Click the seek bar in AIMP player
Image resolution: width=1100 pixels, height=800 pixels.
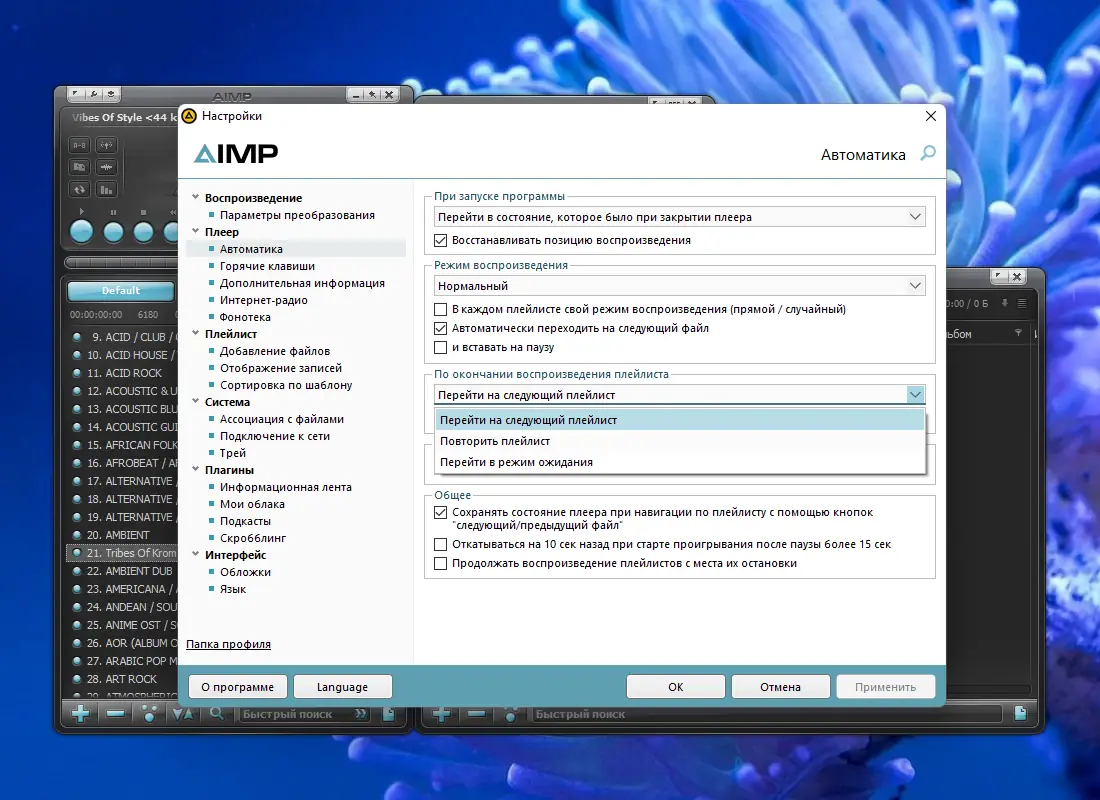point(121,262)
